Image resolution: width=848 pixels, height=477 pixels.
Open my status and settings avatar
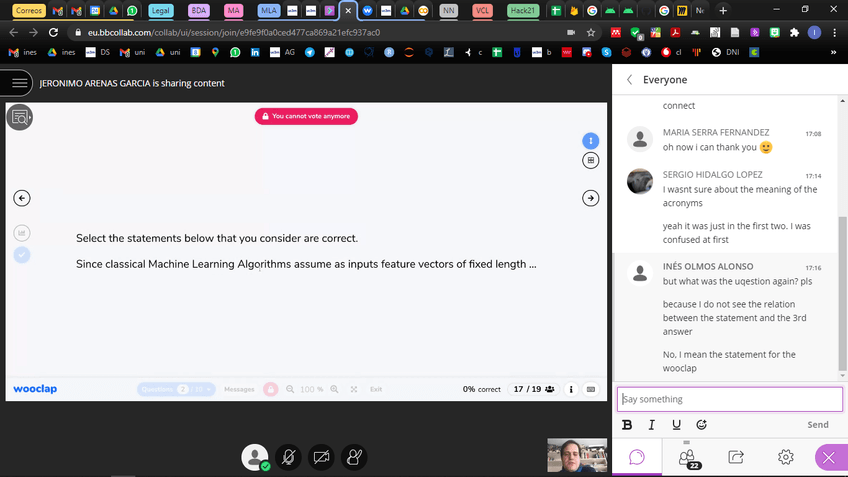[255, 457]
